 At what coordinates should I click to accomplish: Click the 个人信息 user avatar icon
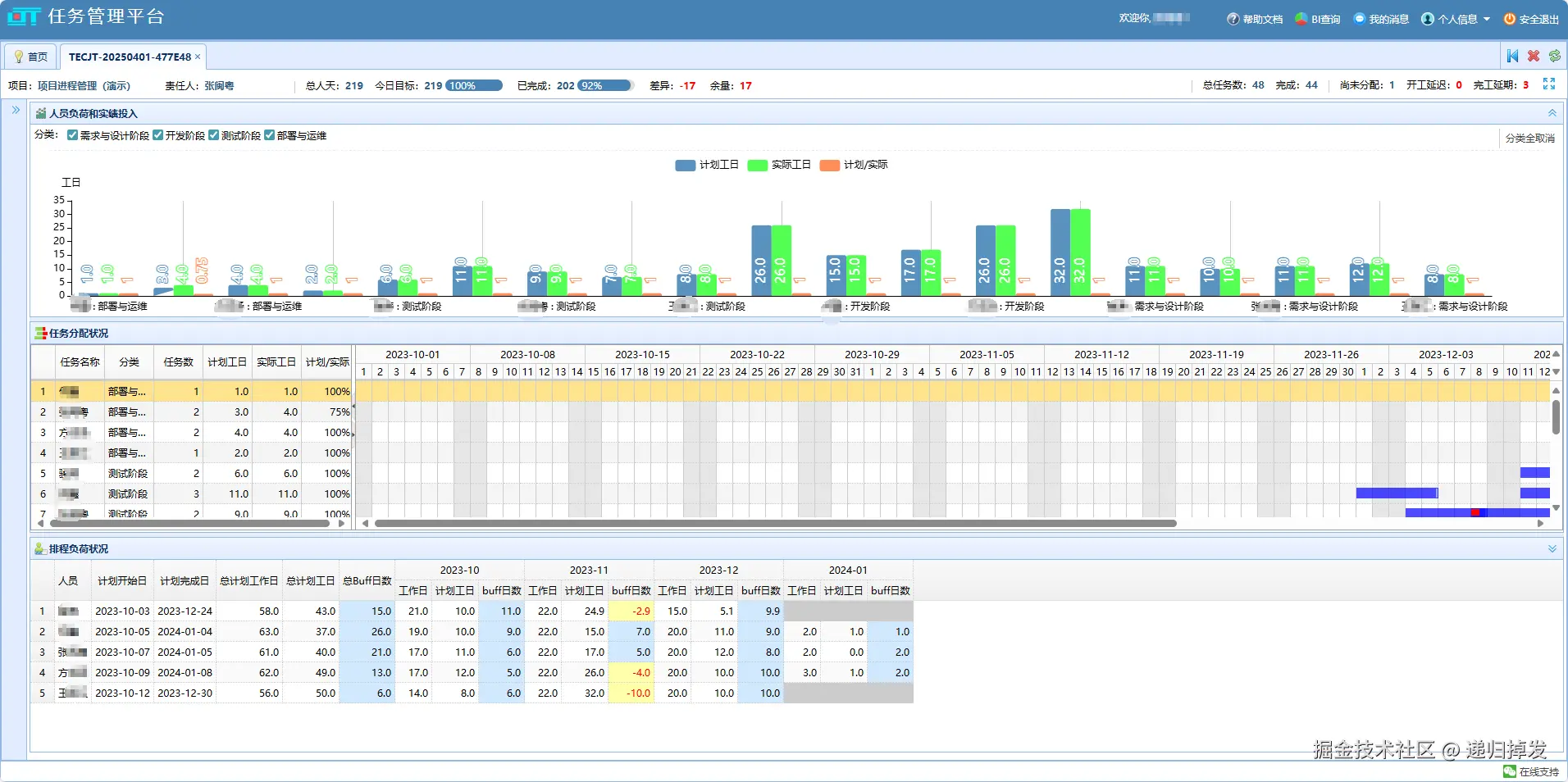(1428, 19)
